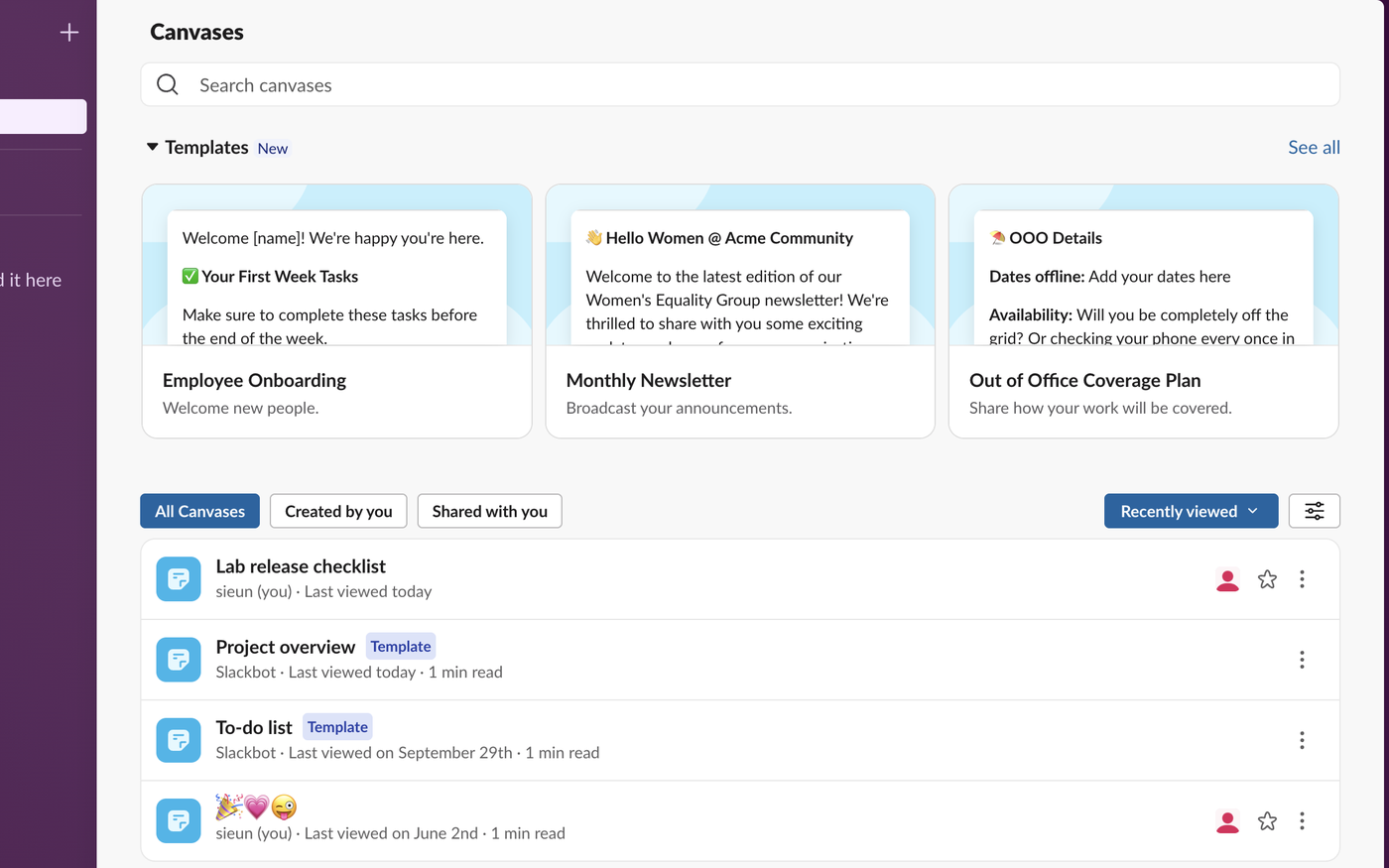
Task: Click canvas icon for Lab release checklist
Action: (179, 579)
